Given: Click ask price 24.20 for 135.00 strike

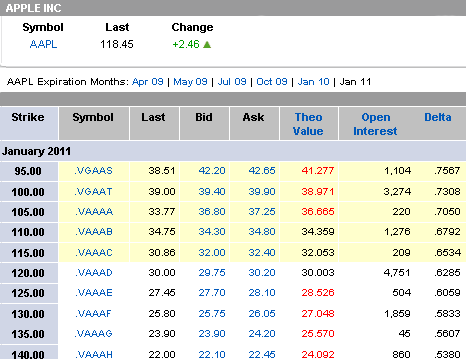Looking at the screenshot, I should (262, 334).
